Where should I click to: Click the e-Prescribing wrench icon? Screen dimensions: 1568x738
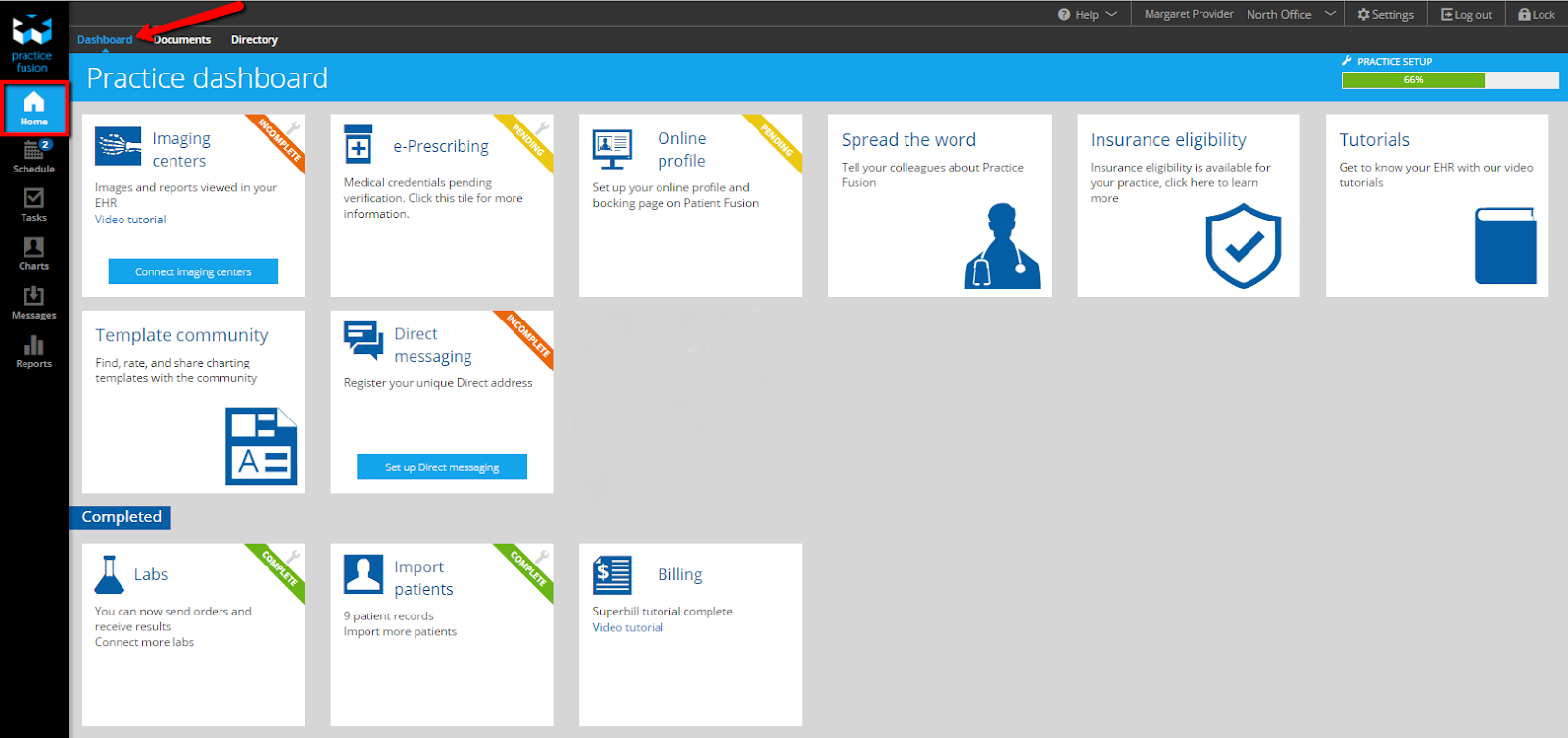(542, 126)
